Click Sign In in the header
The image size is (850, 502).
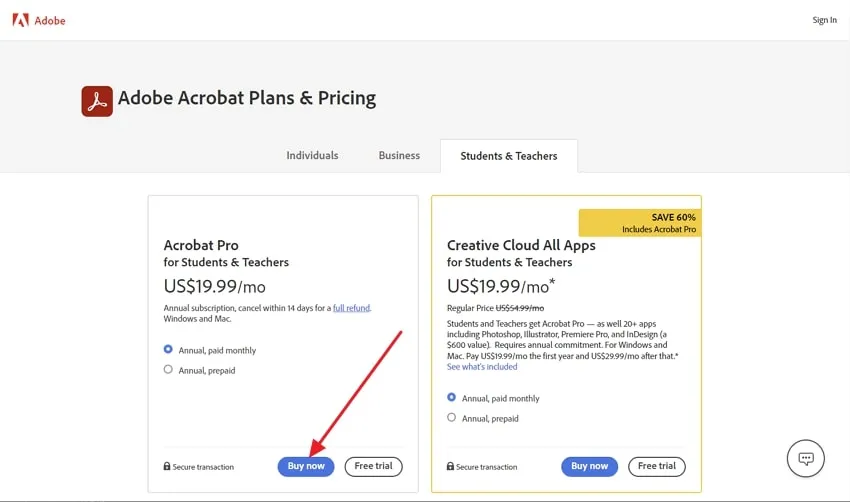click(824, 20)
